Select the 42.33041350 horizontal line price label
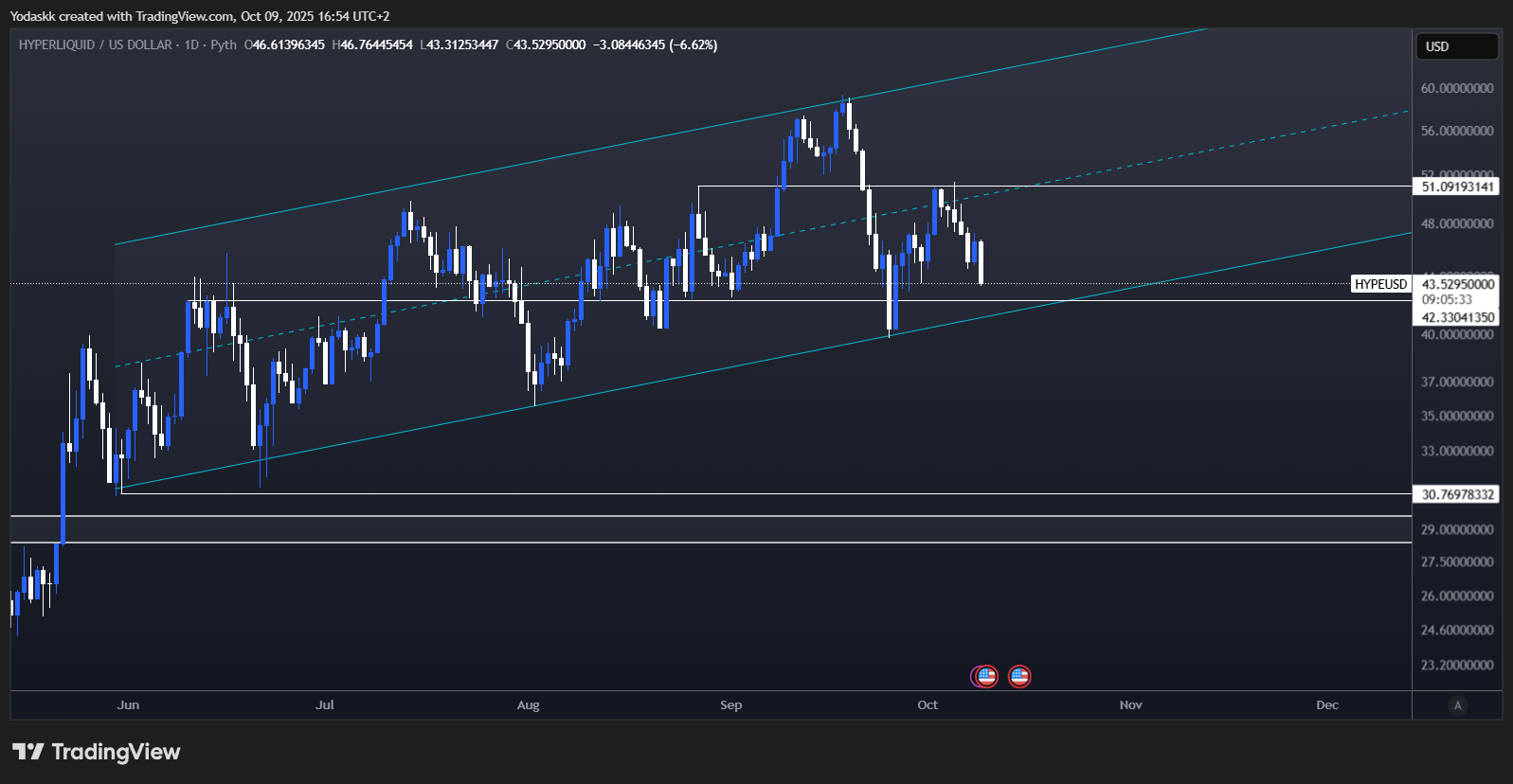1513x784 pixels. coord(1457,317)
